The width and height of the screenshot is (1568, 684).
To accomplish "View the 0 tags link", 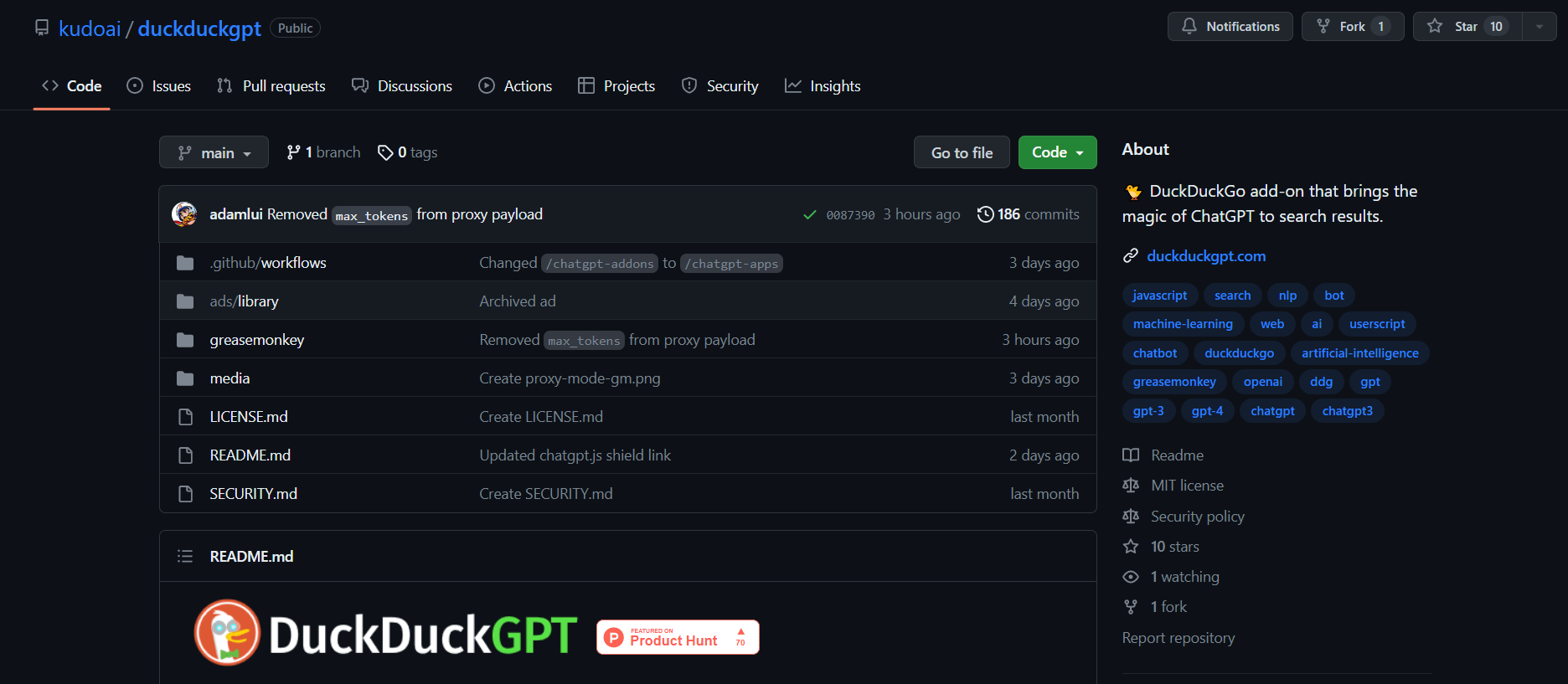I will pos(408,152).
